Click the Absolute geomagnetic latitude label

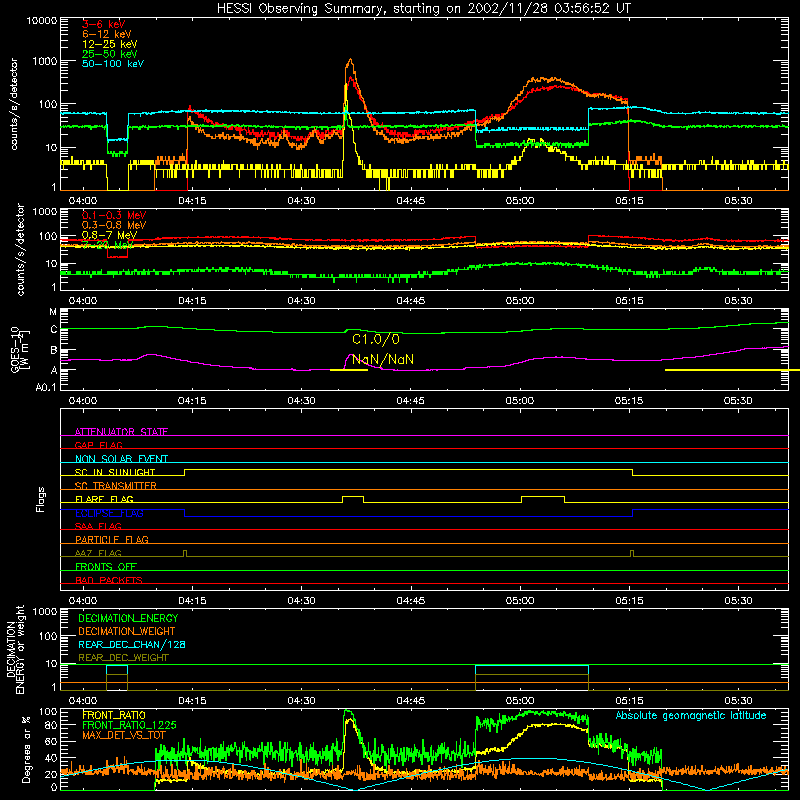pyautogui.click(x=691, y=715)
